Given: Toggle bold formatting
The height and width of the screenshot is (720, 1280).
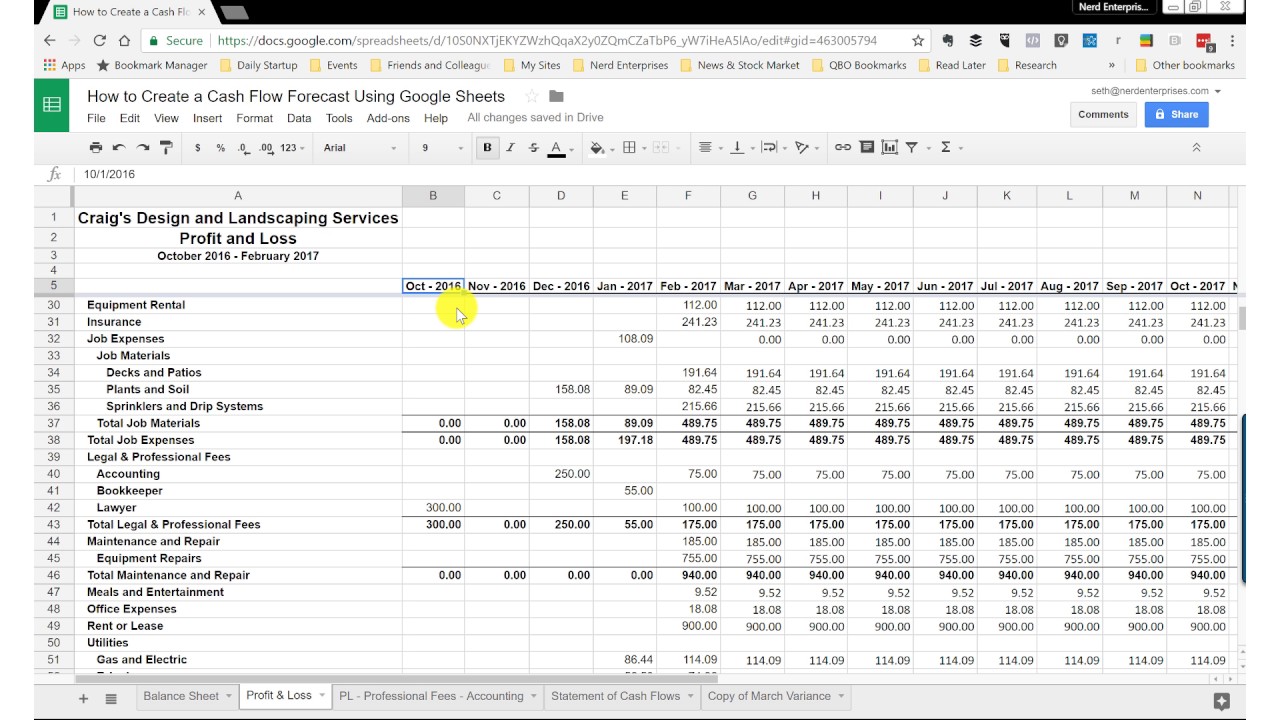Looking at the screenshot, I should (x=487, y=147).
